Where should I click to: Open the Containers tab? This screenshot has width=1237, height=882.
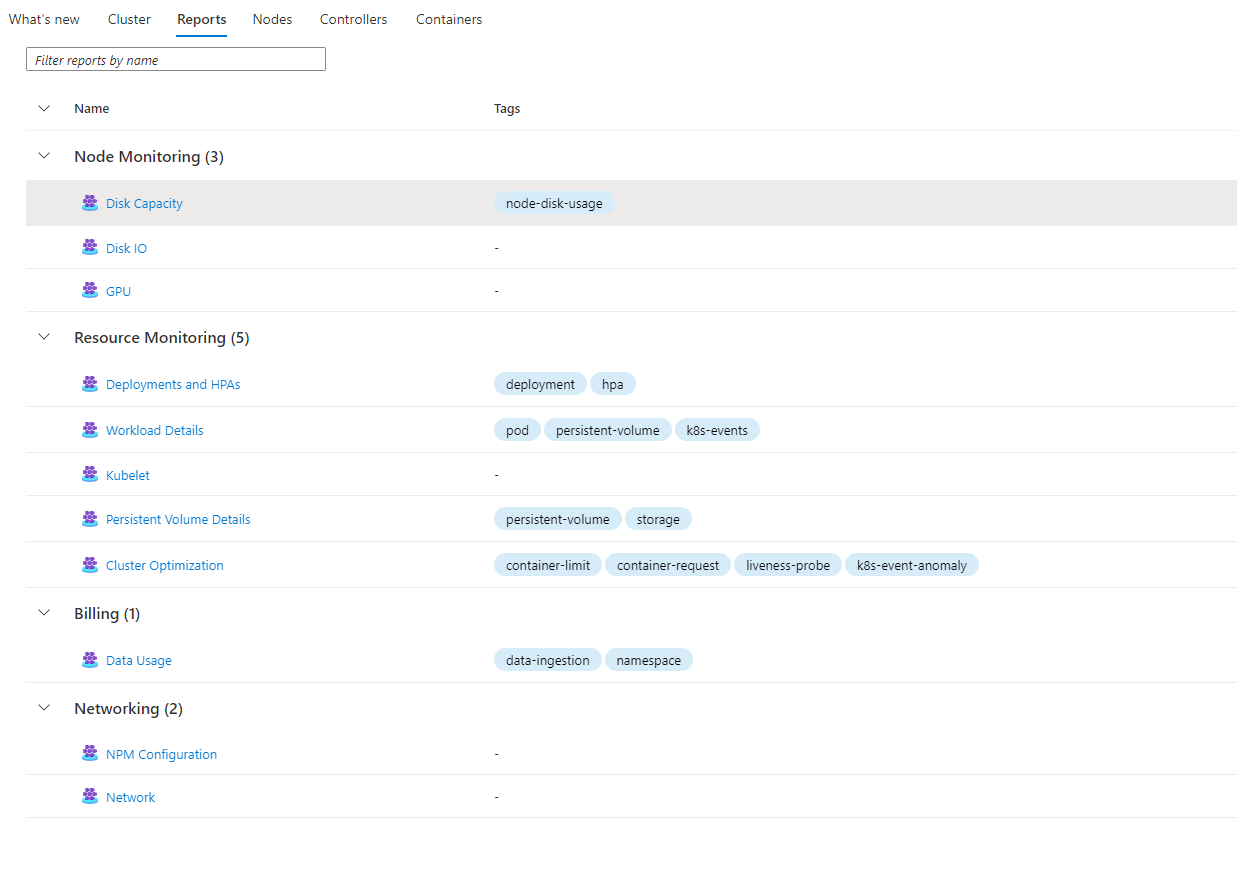[449, 19]
